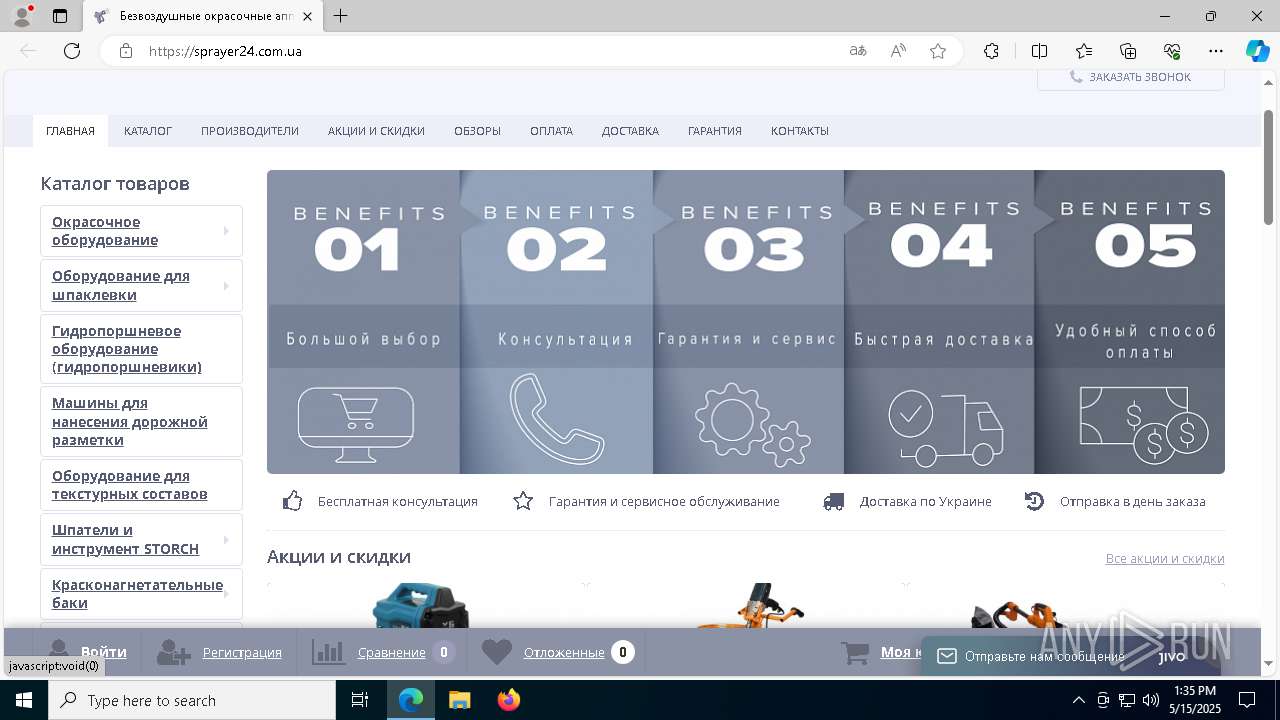Launch Copilot sidebar icon
1280x720 pixels.
[x=1257, y=51]
